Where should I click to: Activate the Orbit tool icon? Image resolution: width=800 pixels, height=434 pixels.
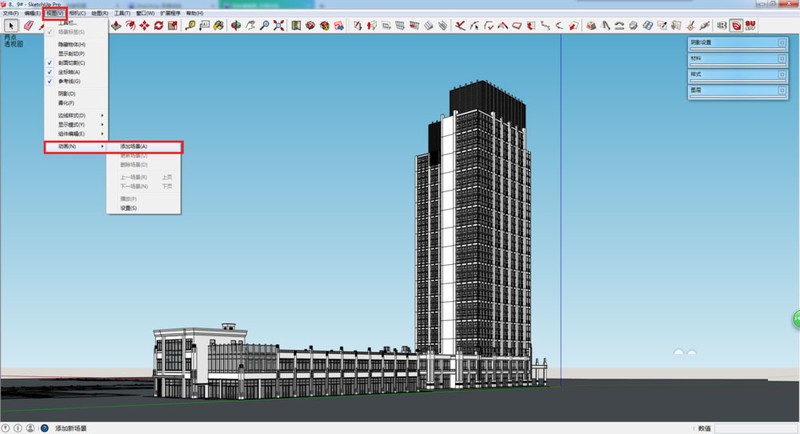click(236, 25)
